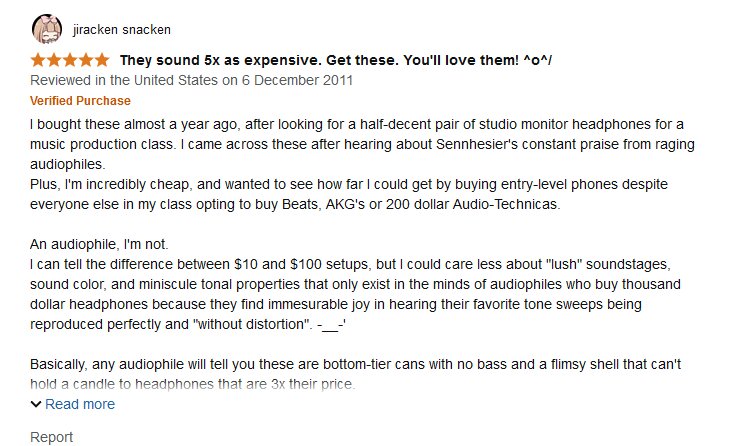Click the third star in the rating
This screenshot has width=748, height=446.
coord(71,60)
